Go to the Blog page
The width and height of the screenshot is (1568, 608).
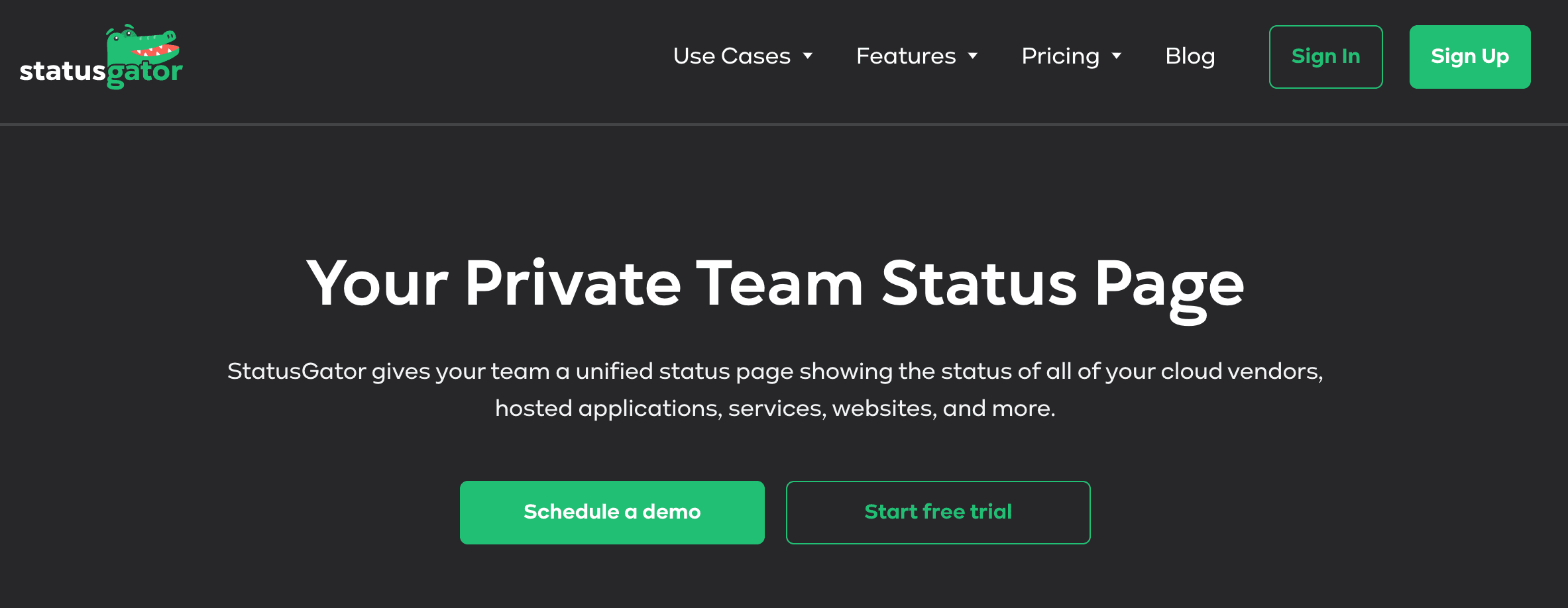point(1190,56)
